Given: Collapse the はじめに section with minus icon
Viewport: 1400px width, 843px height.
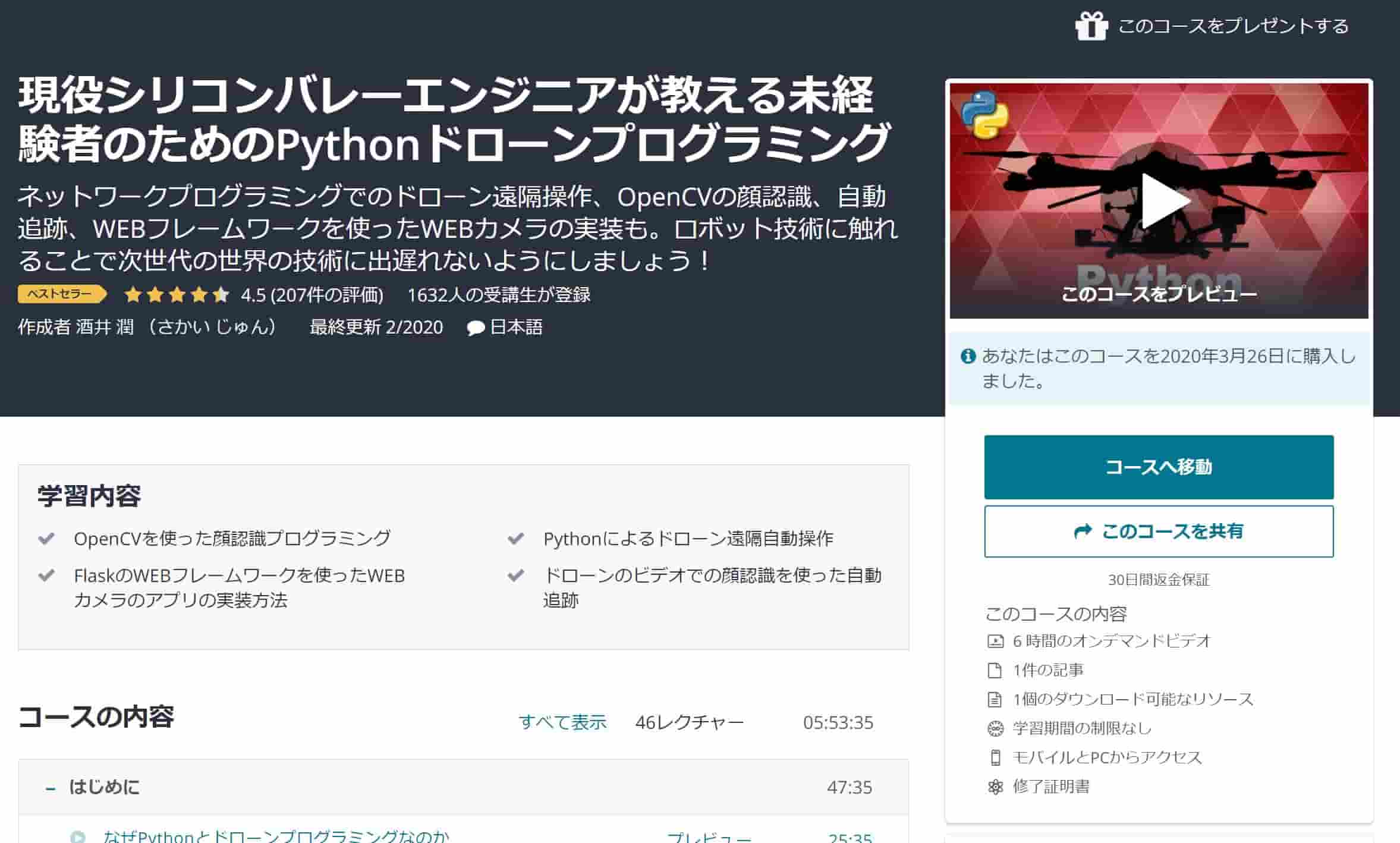Looking at the screenshot, I should 51,788.
